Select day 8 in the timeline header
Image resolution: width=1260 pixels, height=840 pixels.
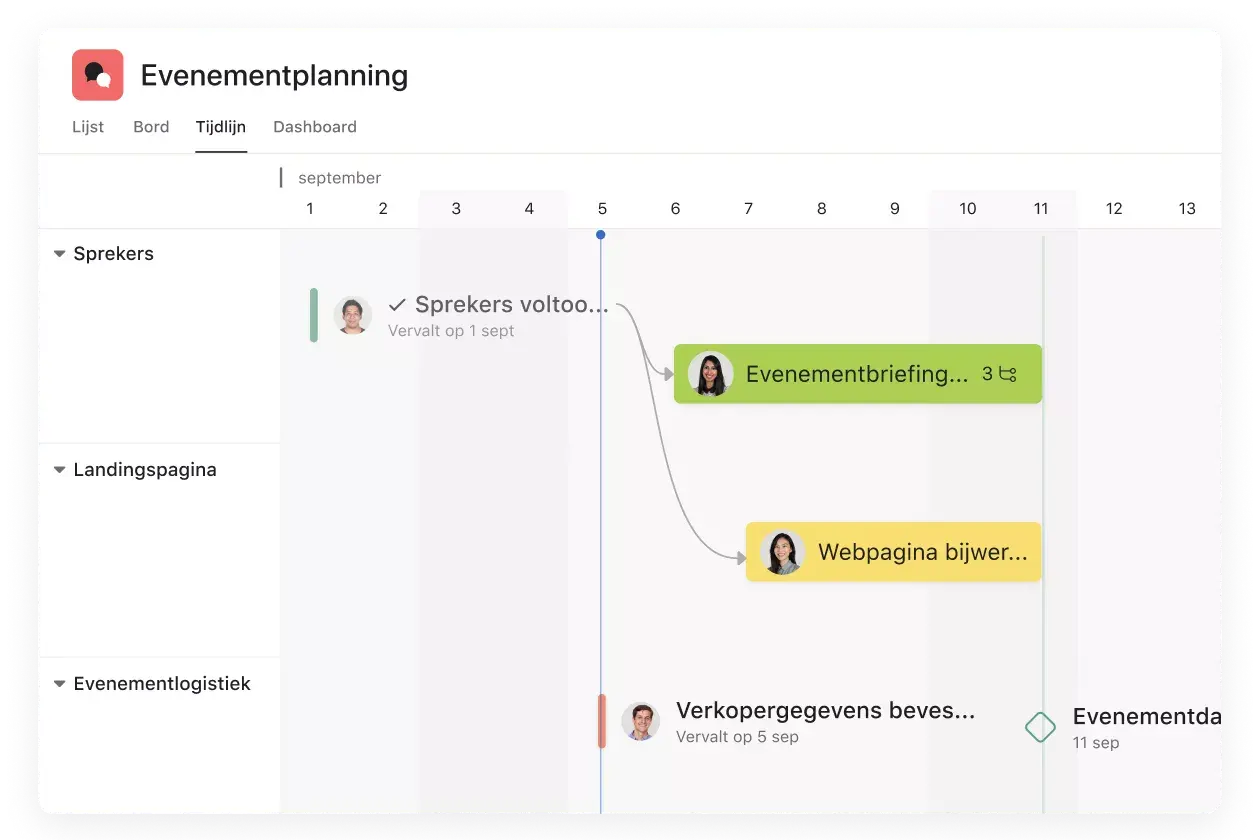click(822, 209)
